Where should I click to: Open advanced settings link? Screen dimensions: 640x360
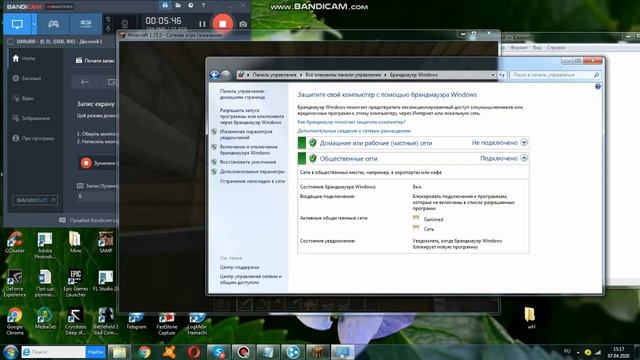tap(252, 172)
